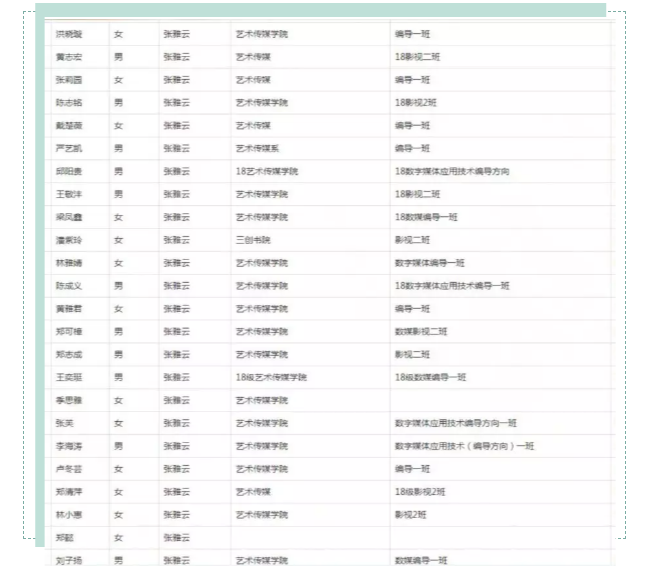The image size is (645, 572).
Task: Click the name cell 严艺凯
Action: (x=69, y=148)
